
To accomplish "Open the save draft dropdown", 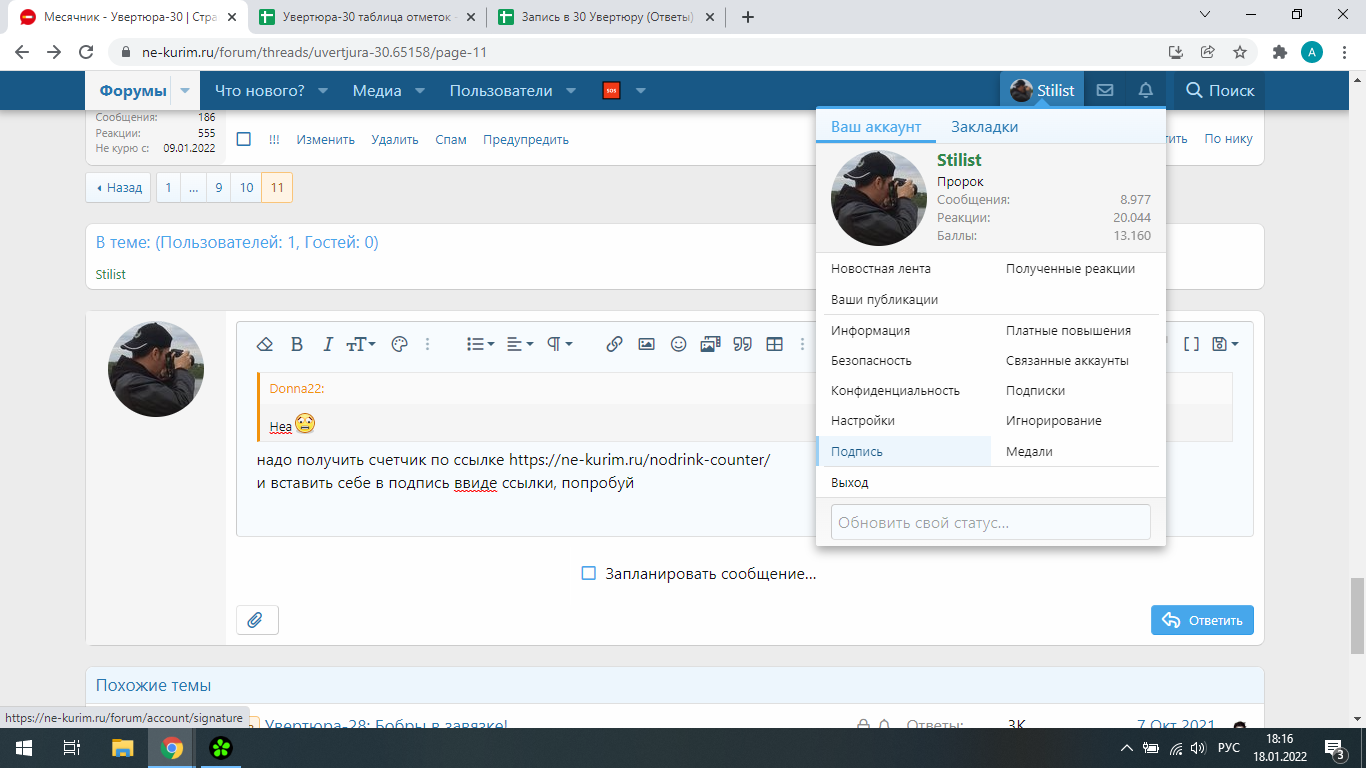I will click(x=1225, y=344).
